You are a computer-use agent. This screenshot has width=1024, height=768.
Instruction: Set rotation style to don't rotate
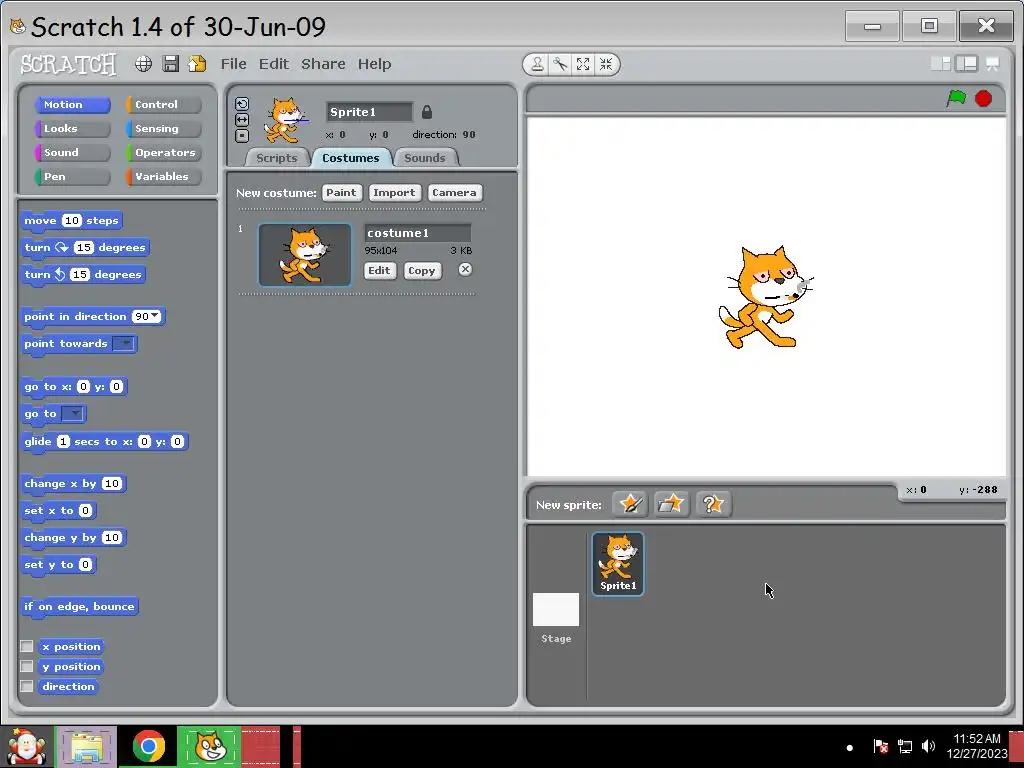pyautogui.click(x=242, y=136)
